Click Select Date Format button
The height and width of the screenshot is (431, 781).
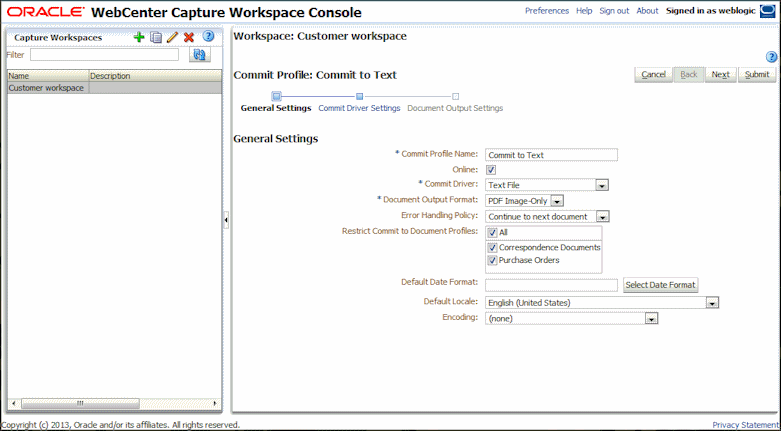click(660, 285)
